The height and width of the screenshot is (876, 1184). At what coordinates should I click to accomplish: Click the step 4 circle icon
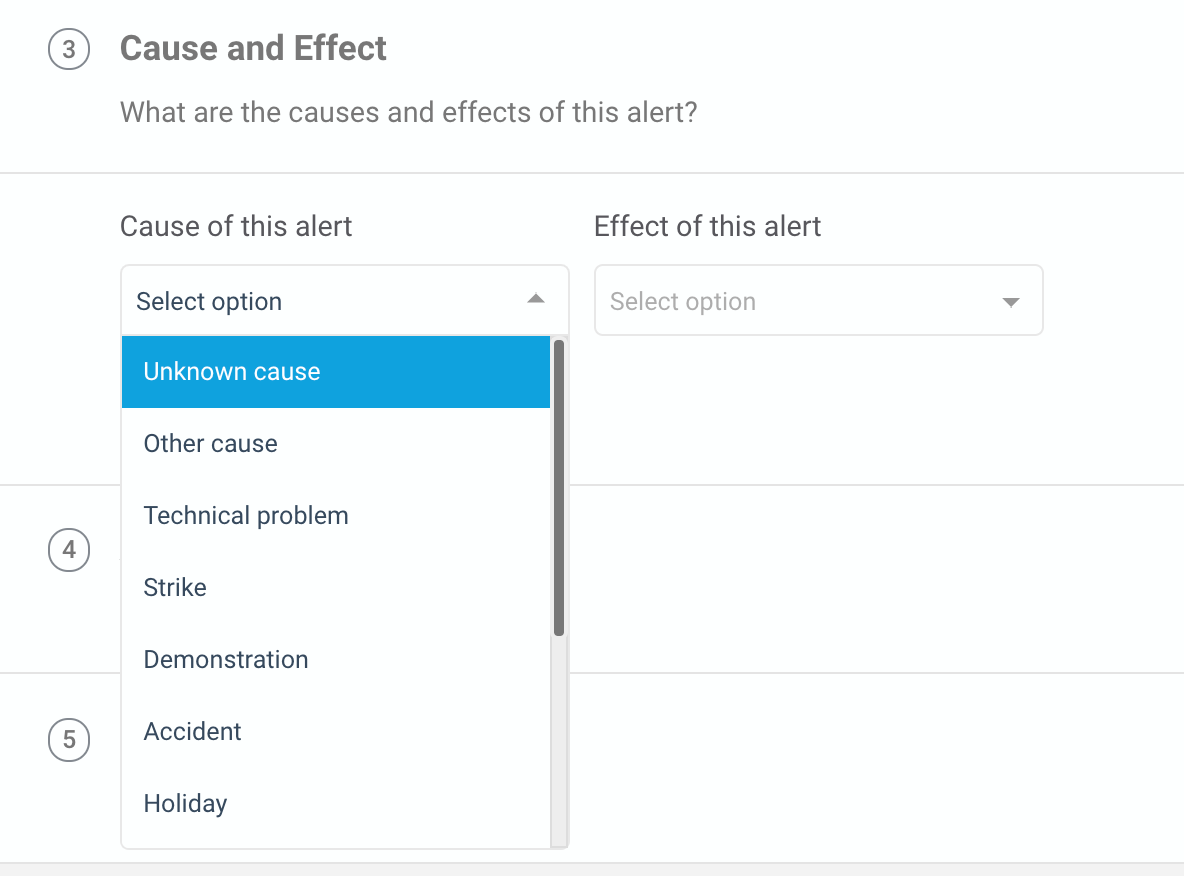click(x=69, y=550)
